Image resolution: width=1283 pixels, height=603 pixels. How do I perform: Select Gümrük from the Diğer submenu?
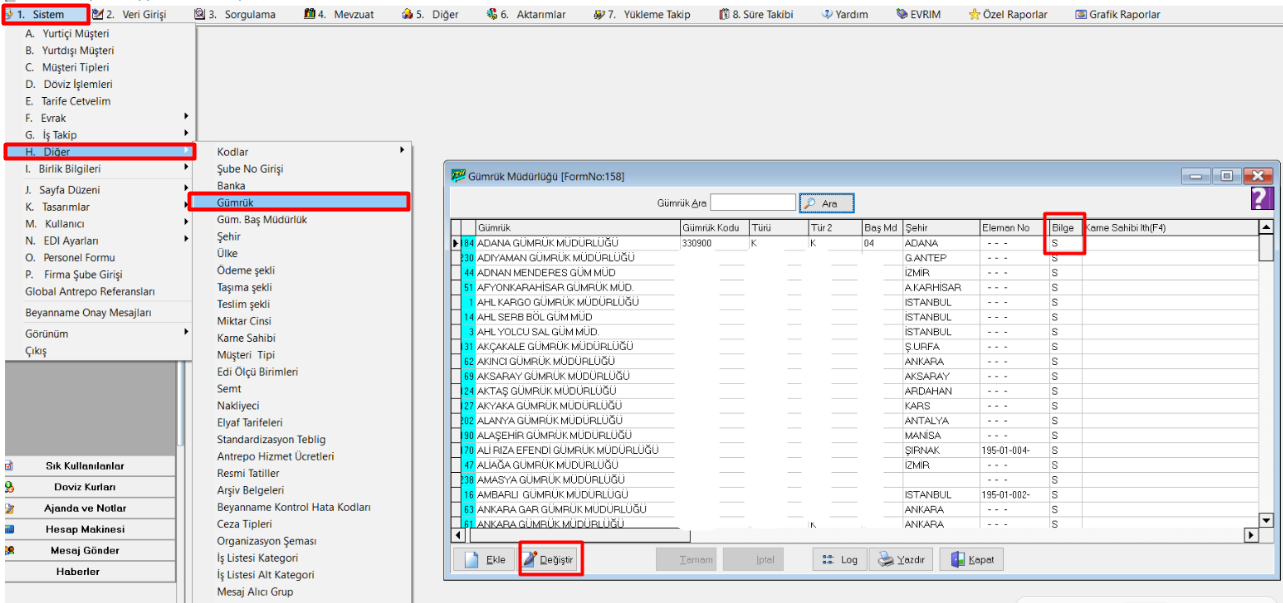coord(235,202)
